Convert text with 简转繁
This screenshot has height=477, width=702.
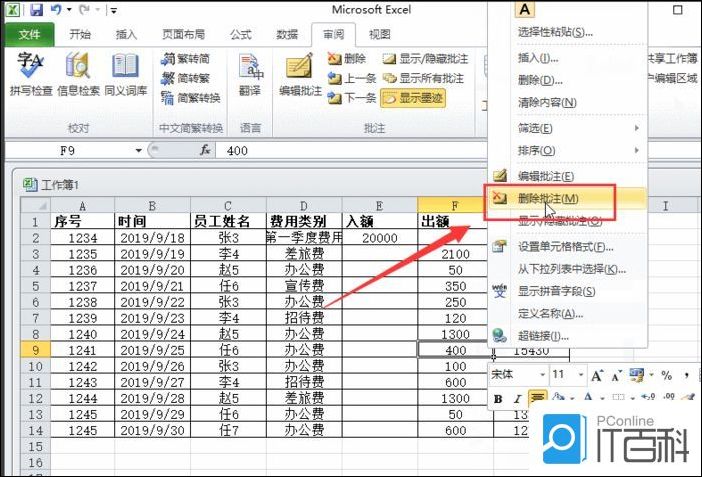tap(185, 78)
